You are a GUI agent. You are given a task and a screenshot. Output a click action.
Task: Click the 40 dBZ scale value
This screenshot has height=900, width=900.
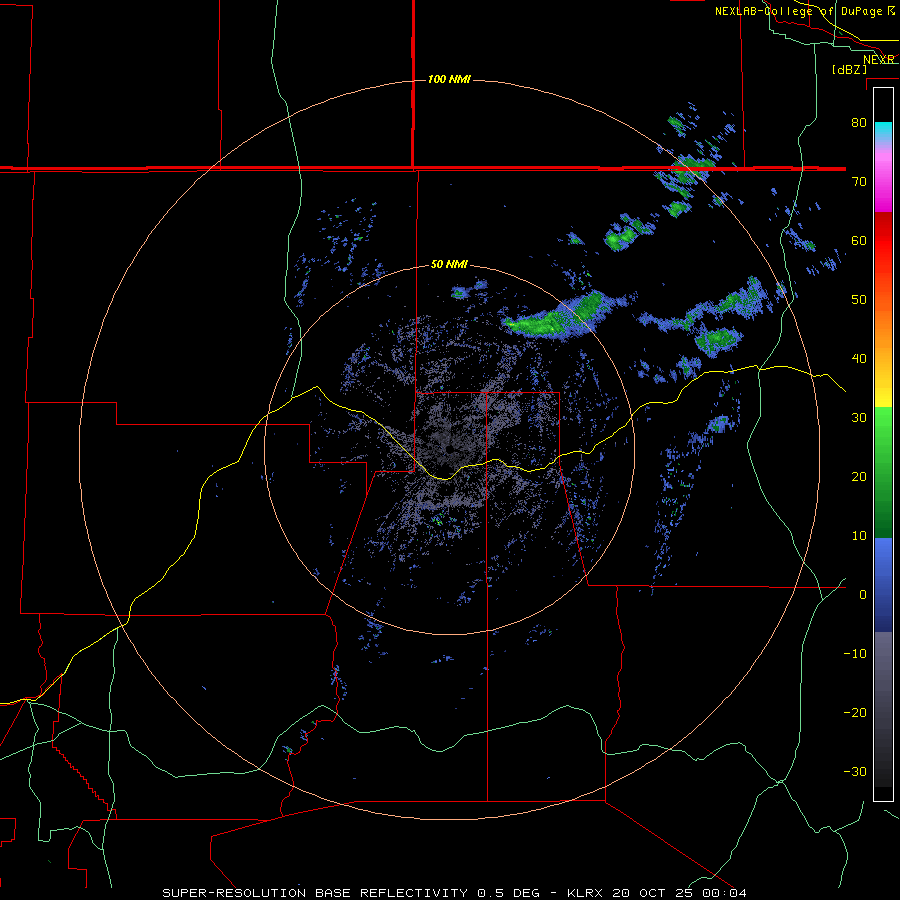[858, 359]
